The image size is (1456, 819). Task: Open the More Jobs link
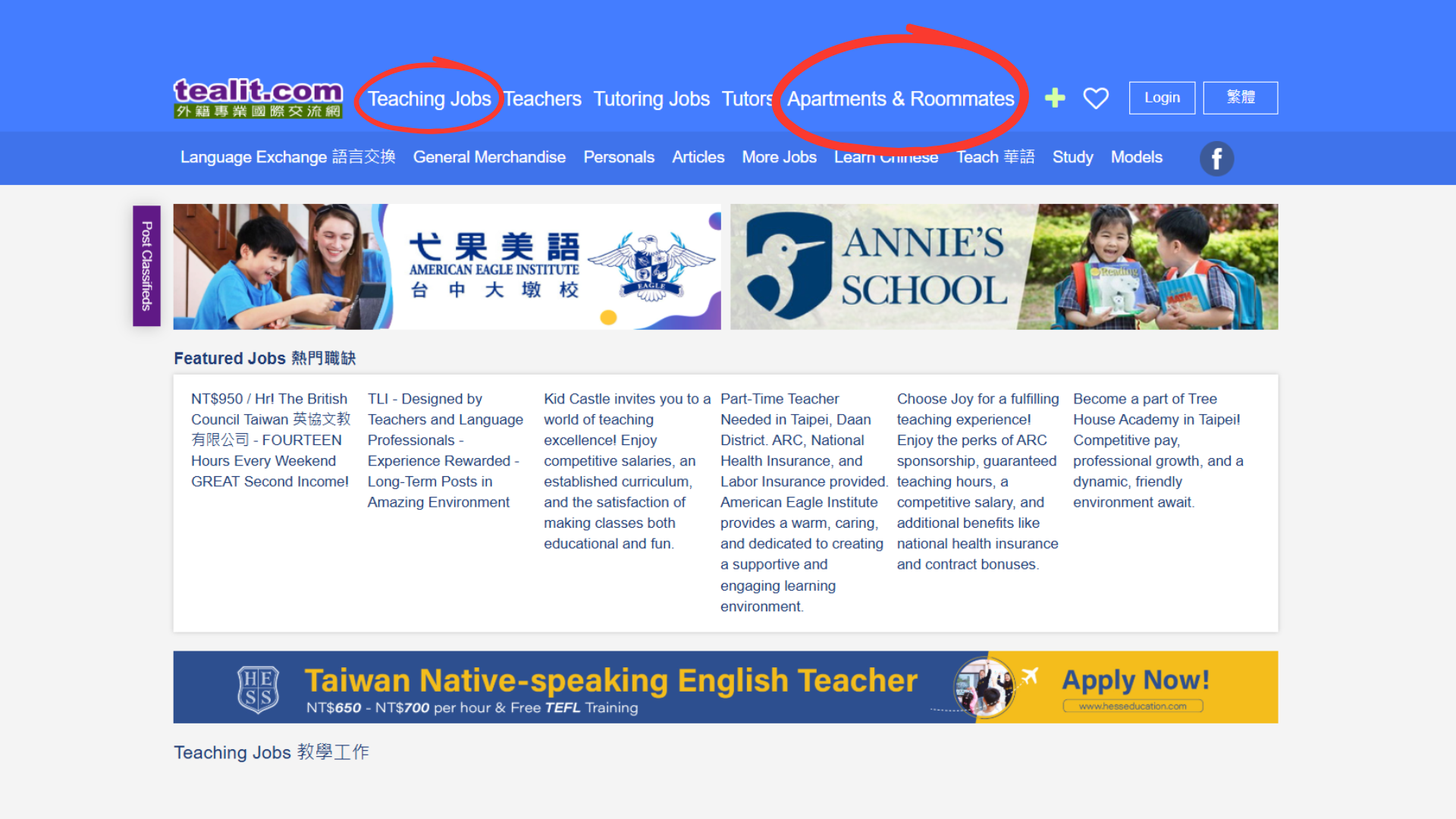click(x=779, y=157)
